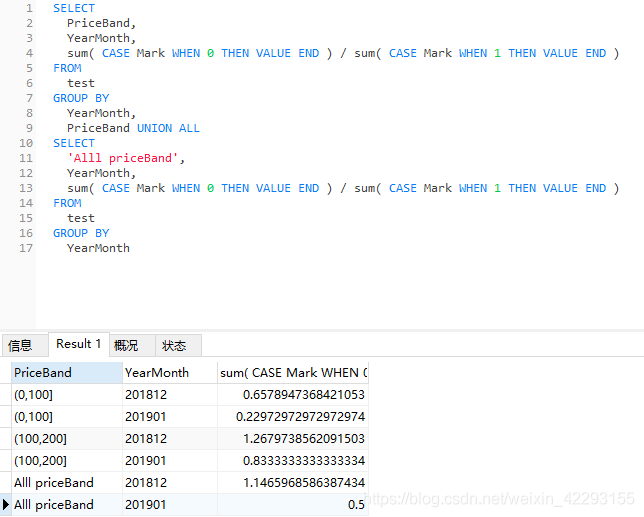The width and height of the screenshot is (644, 517).
Task: Click line number 17 in the gutter
Action: 26,248
